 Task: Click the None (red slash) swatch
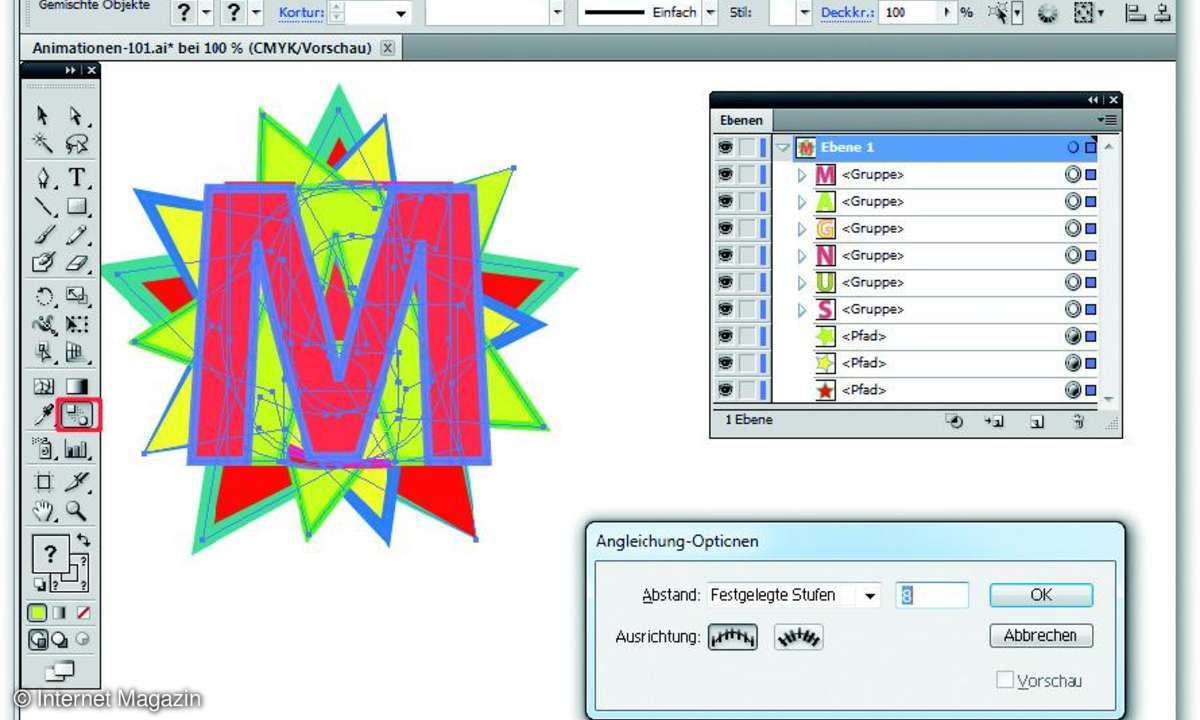click(83, 612)
